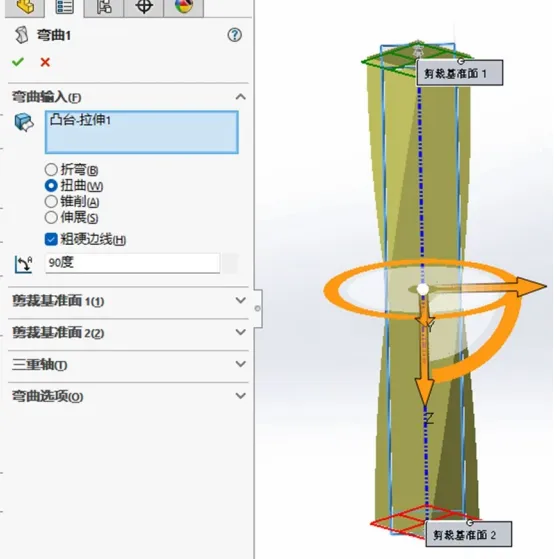554x559 pixels.
Task: Select the 锥削 tapering radio option
Action: tap(51, 201)
